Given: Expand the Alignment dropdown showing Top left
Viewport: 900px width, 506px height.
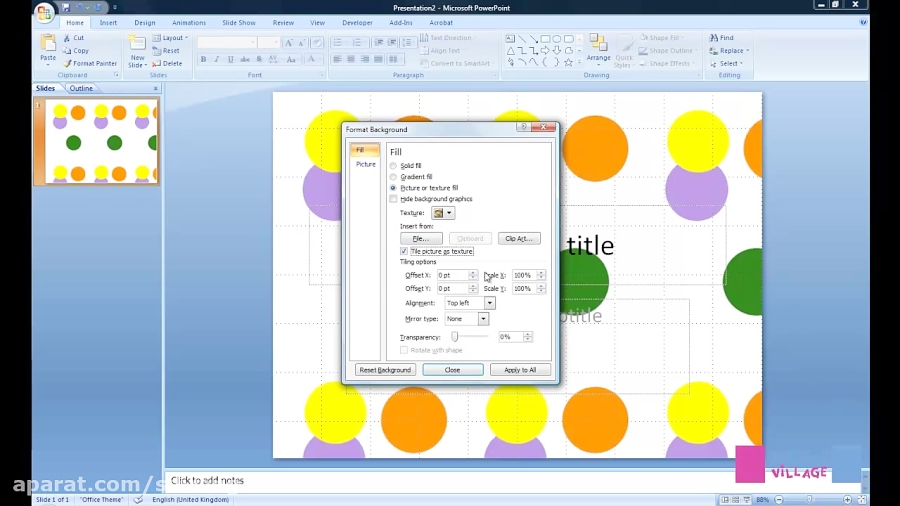Looking at the screenshot, I should 489,303.
